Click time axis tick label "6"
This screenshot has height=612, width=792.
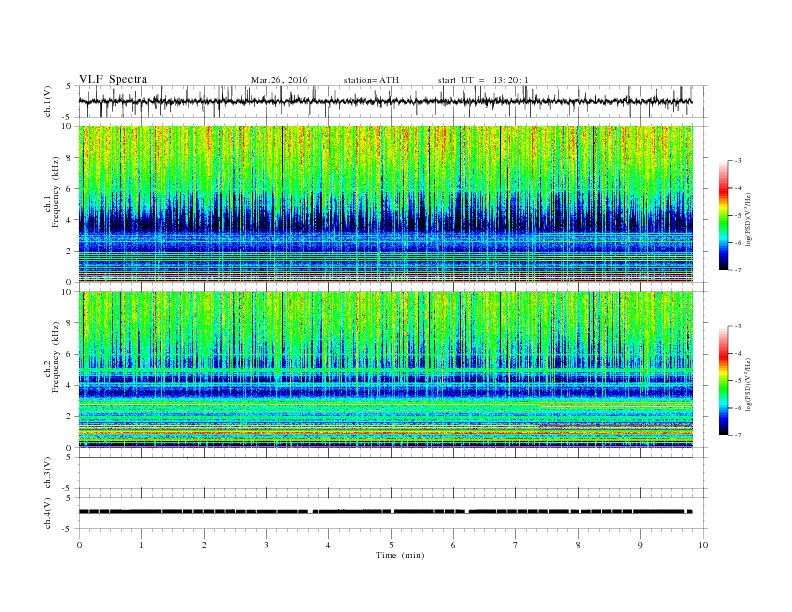tap(453, 545)
